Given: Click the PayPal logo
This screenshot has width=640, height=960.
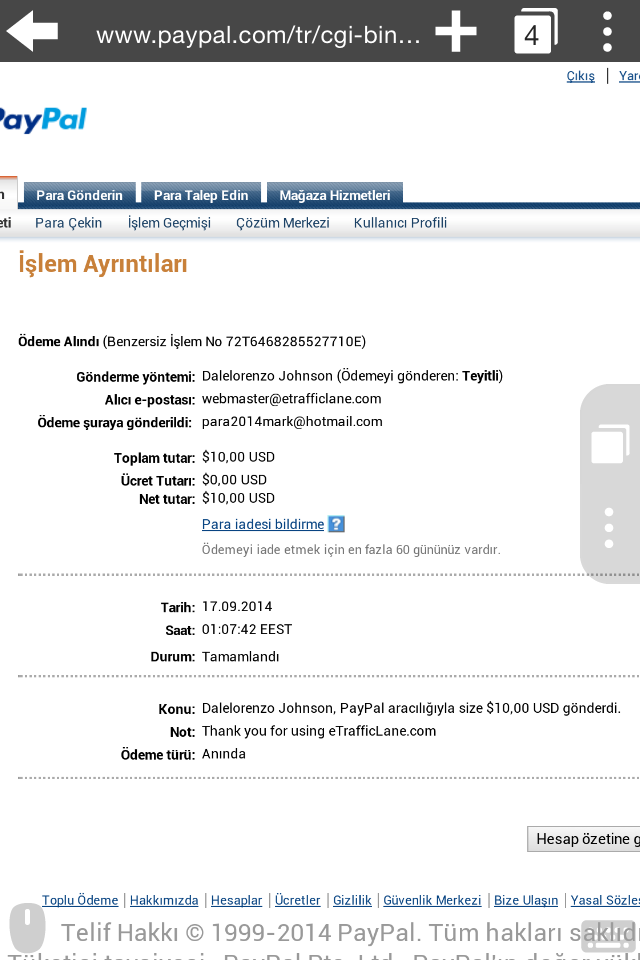Looking at the screenshot, I should click(43, 119).
